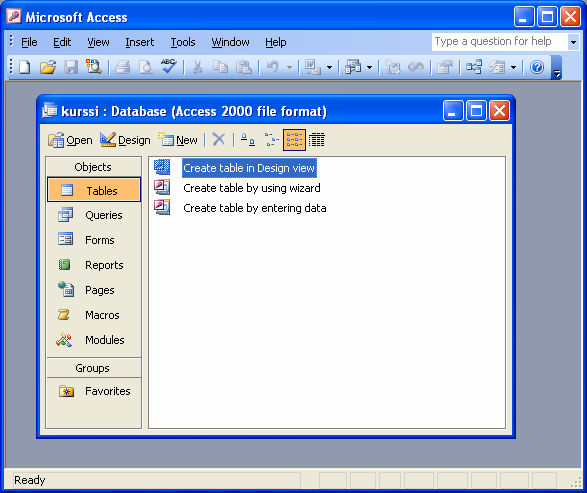Click the OfficeLinks toolbar icon

pyautogui.click(x=313, y=67)
